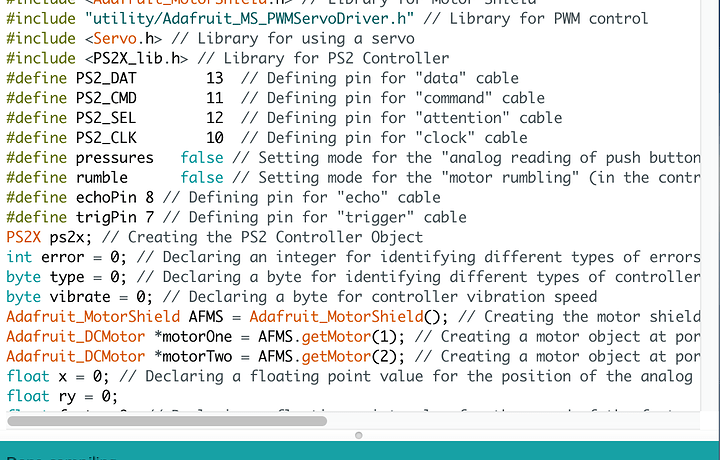
Task: Click orange "Servo" in the include line
Action: 115,39
